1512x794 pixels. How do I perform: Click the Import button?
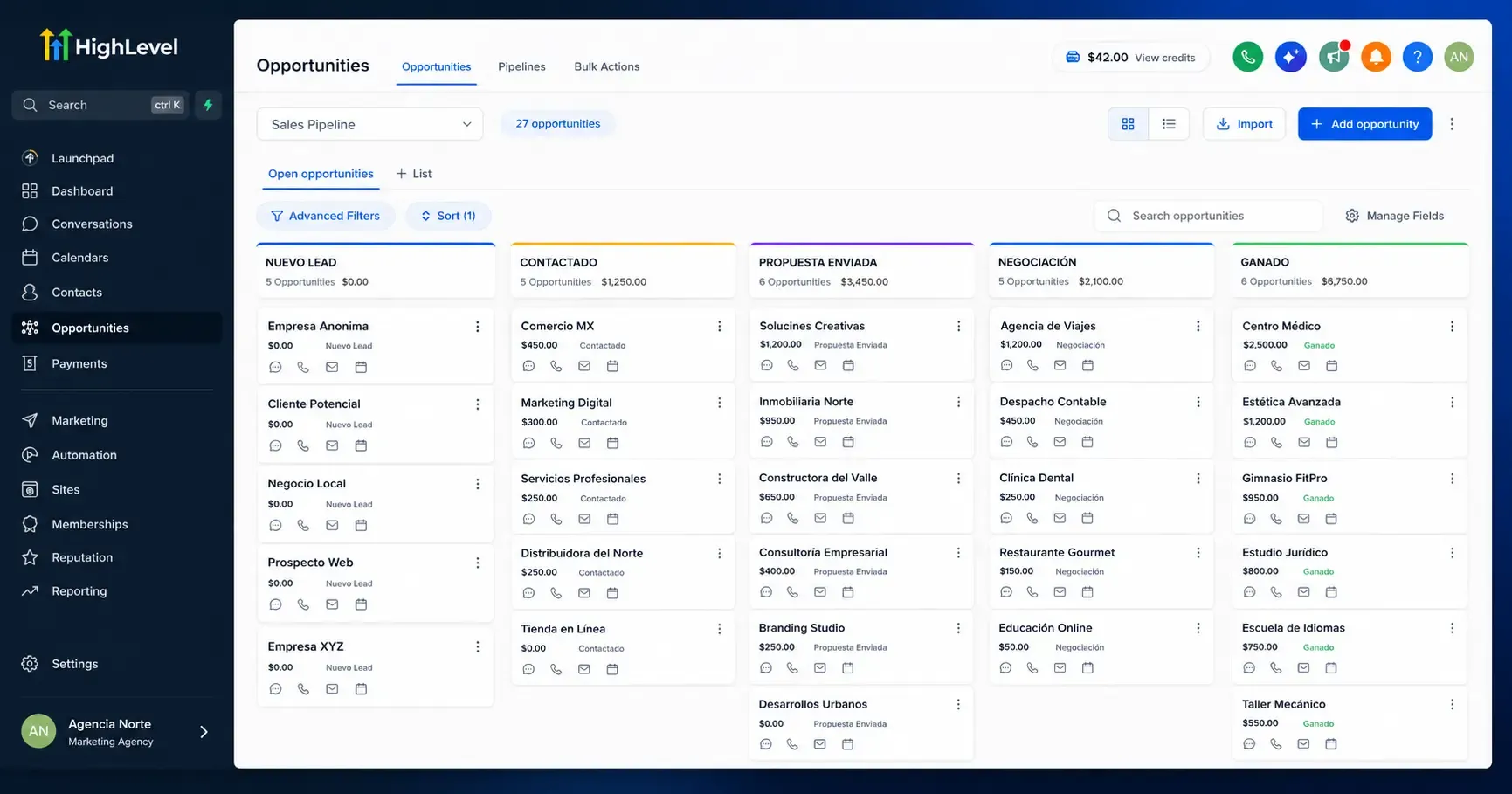pyautogui.click(x=1244, y=124)
